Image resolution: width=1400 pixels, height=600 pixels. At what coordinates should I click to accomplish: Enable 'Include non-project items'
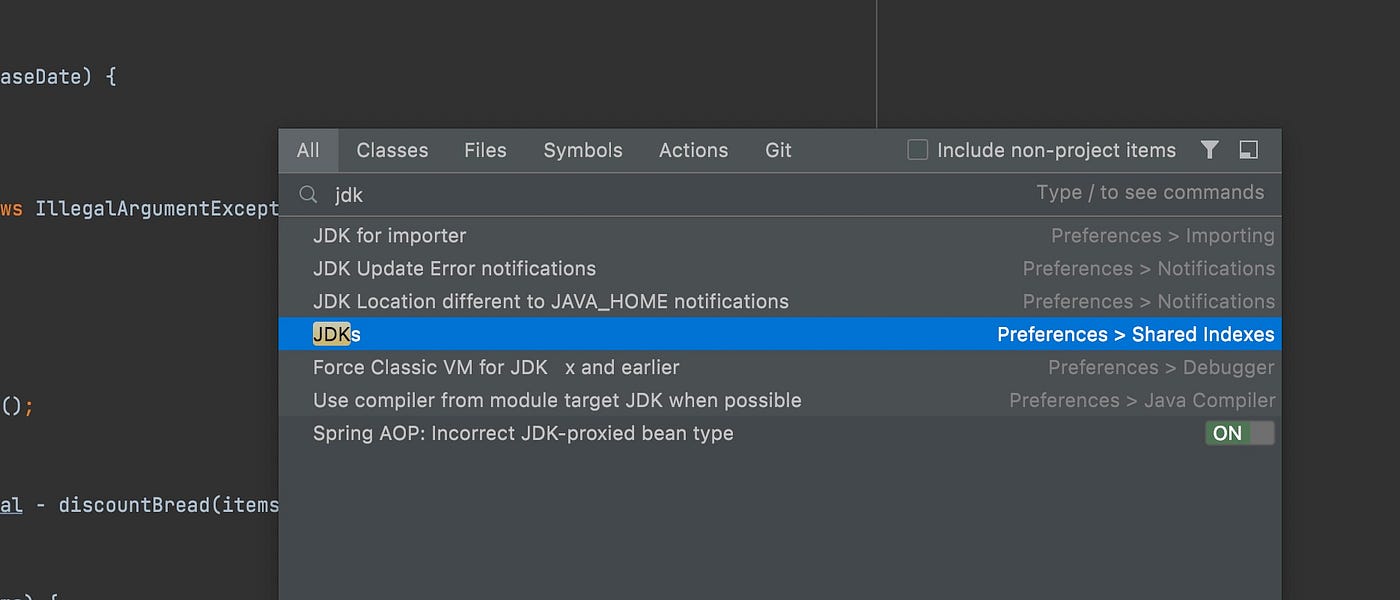[917, 149]
